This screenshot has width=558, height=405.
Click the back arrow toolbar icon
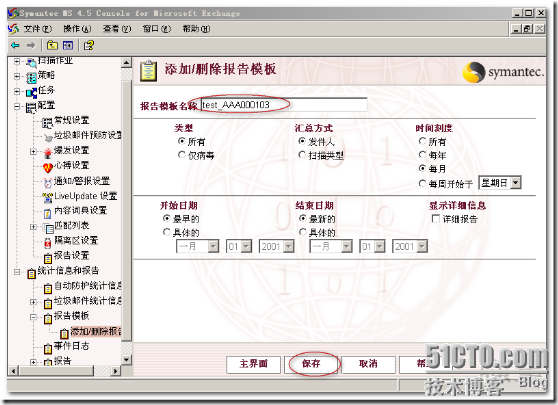[x=15, y=46]
